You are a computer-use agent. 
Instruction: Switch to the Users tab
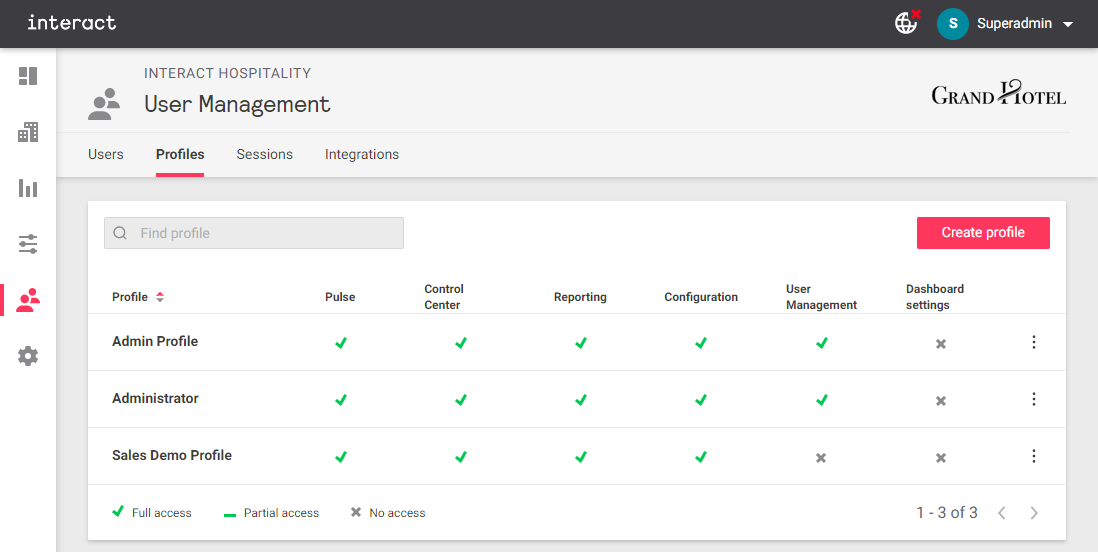coord(106,154)
